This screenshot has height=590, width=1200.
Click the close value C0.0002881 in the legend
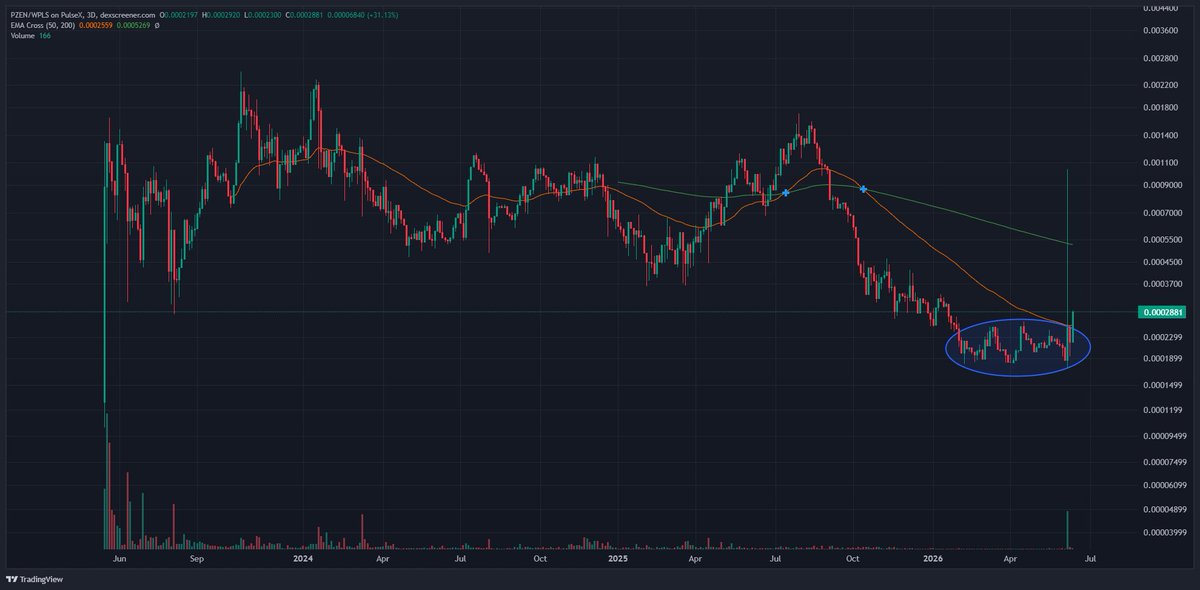304,15
